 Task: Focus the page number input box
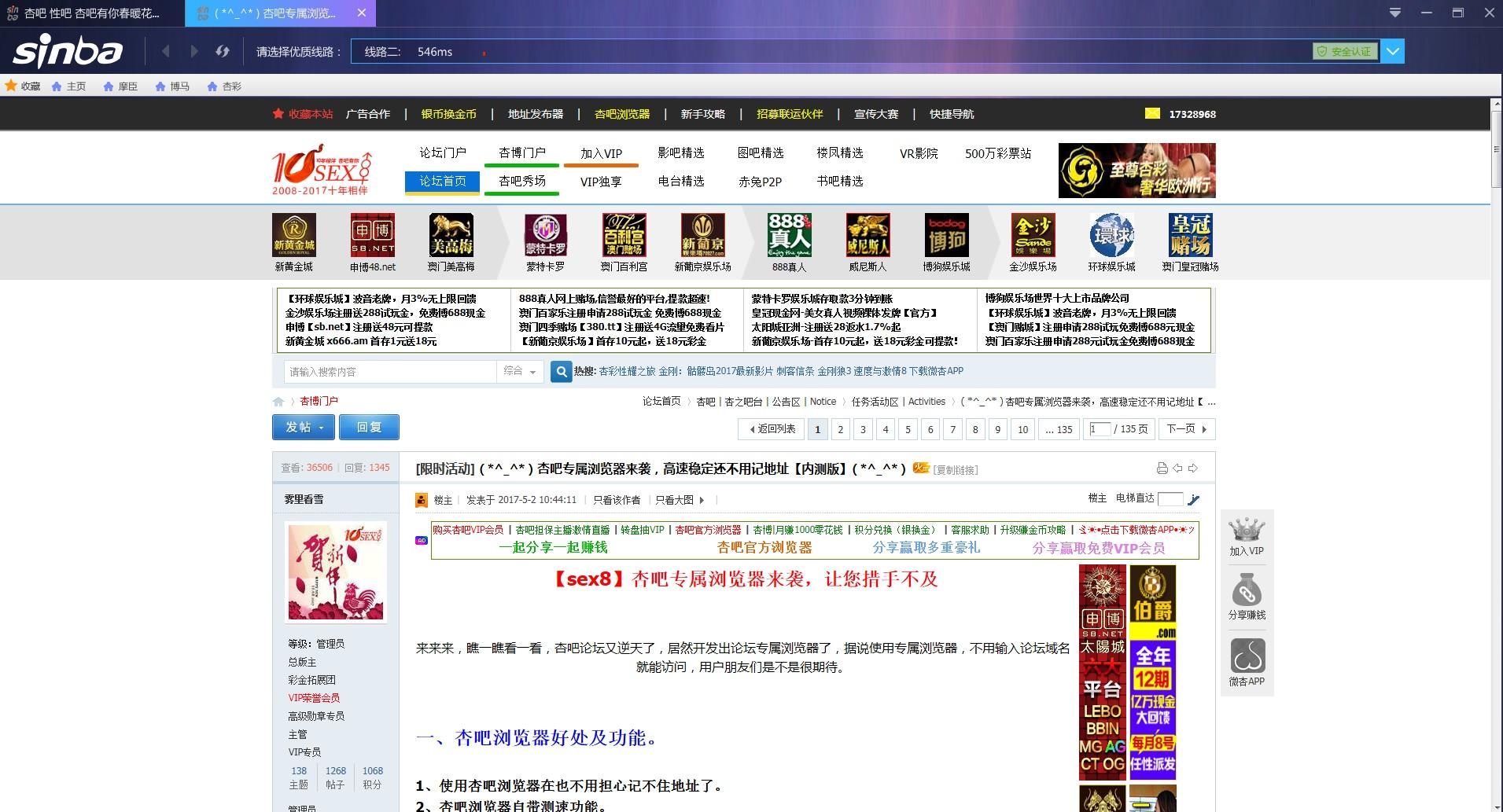tap(1100, 428)
